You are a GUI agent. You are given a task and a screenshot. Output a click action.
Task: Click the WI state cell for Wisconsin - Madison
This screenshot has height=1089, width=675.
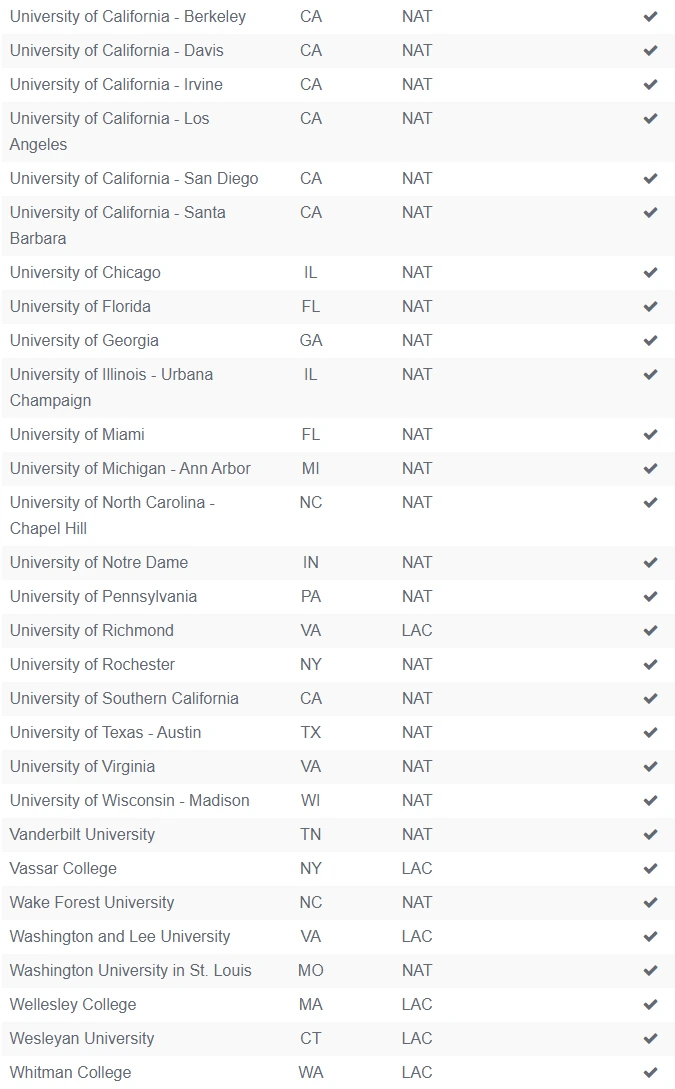pos(311,800)
